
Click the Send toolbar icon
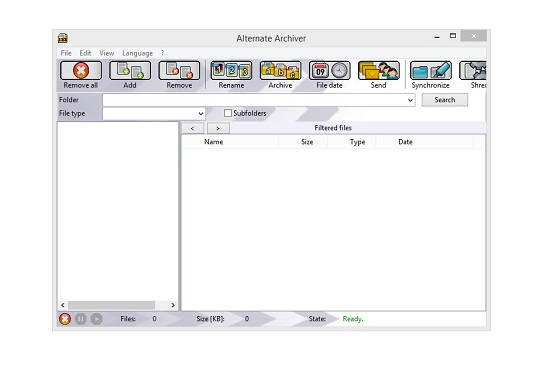click(378, 71)
